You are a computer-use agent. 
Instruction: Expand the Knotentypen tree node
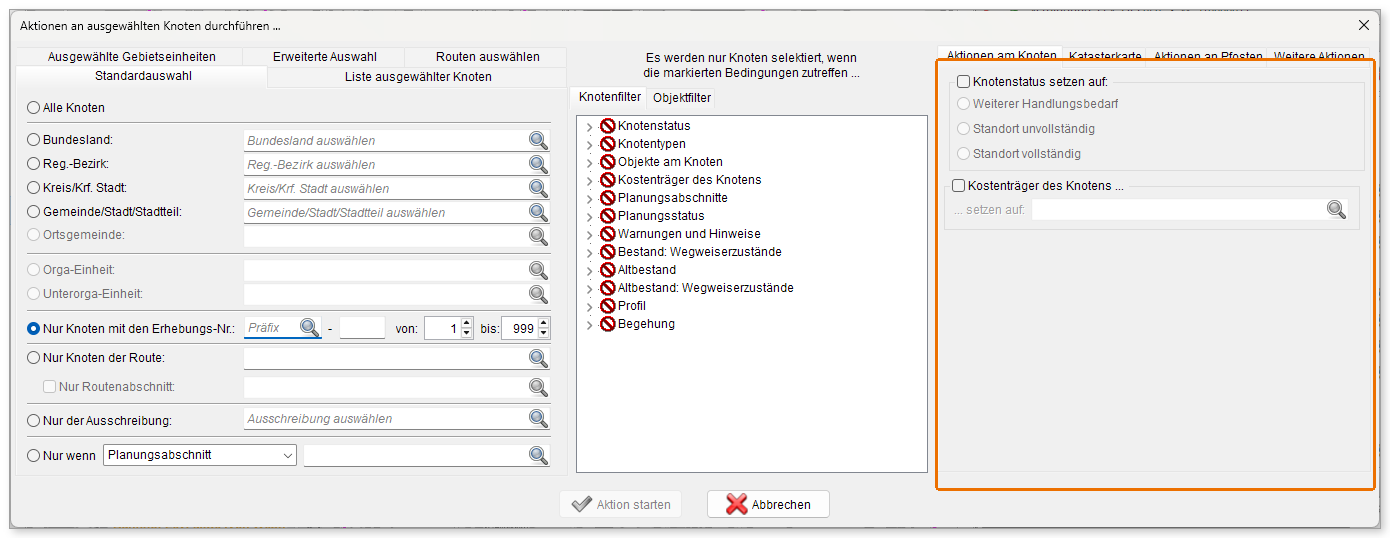click(589, 145)
